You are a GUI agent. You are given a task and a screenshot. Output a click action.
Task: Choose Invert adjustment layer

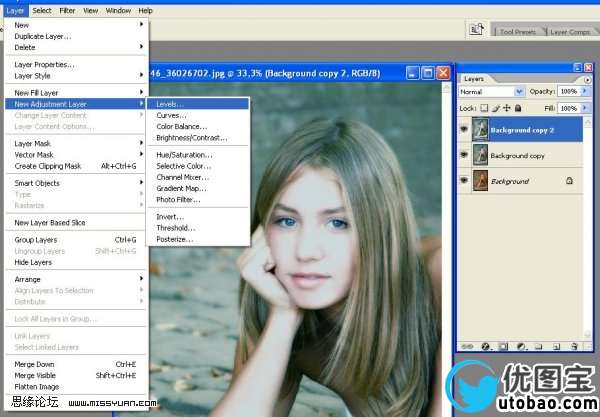198,217
